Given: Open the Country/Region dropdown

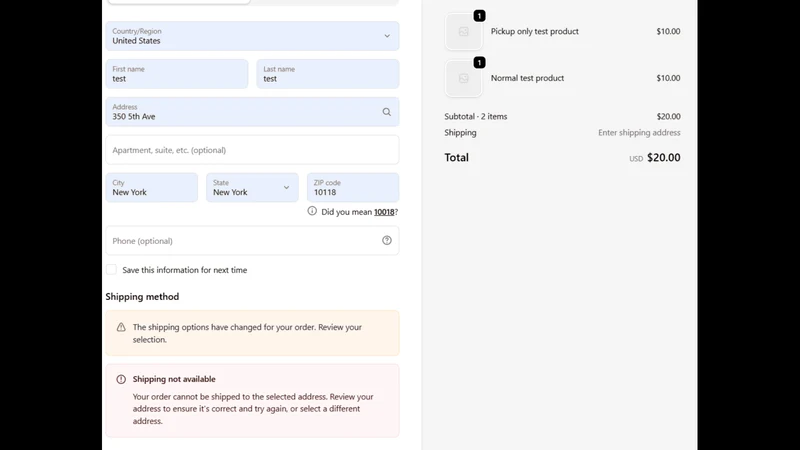Looking at the screenshot, I should 252,36.
